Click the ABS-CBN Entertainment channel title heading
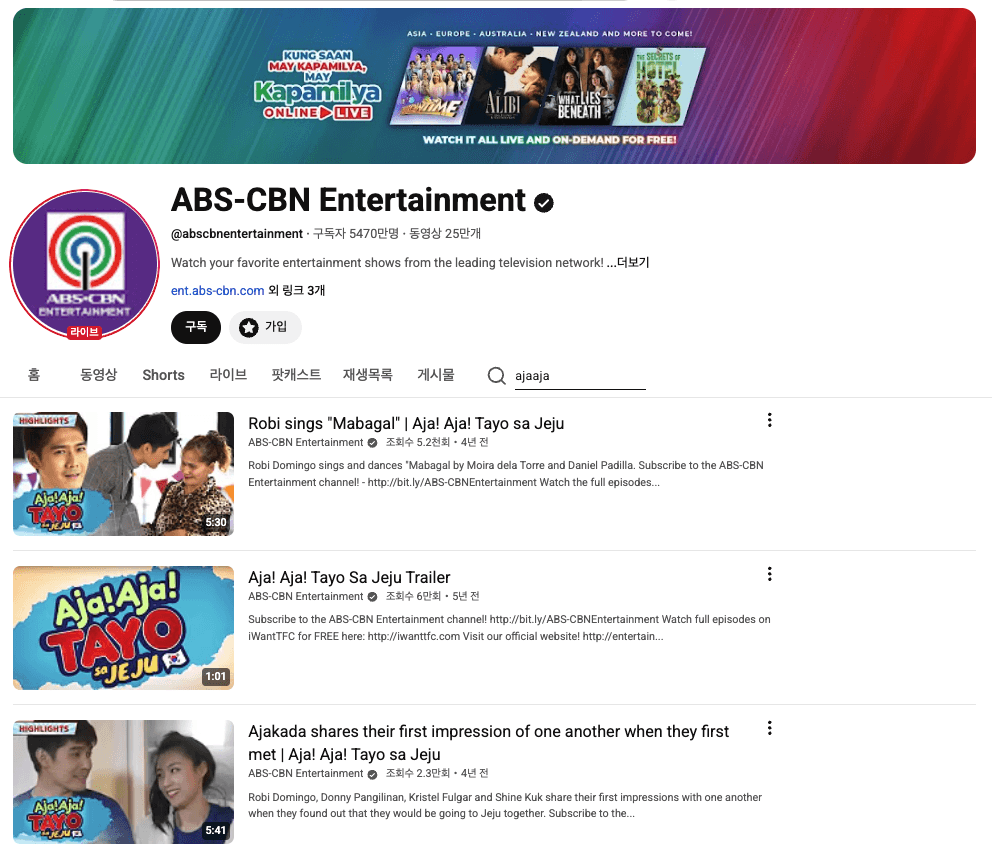This screenshot has height=845, width=992. (348, 200)
